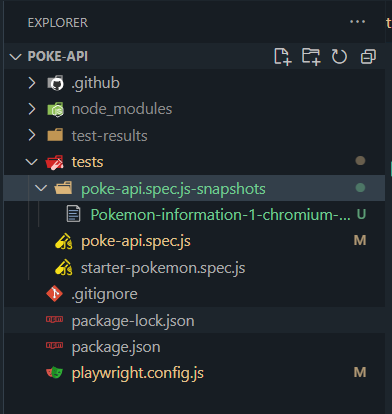Click the Playwright masks icon
Image resolution: width=392 pixels, height=414 pixels.
[54, 372]
